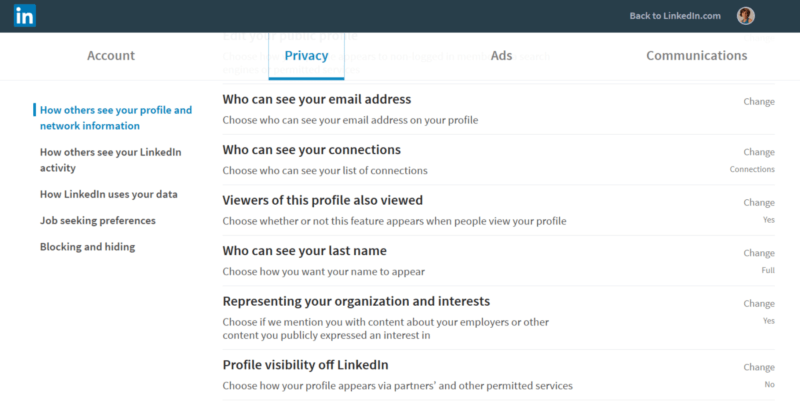Open How LinkedIn uses your data
The image size is (800, 404).
[x=109, y=194]
